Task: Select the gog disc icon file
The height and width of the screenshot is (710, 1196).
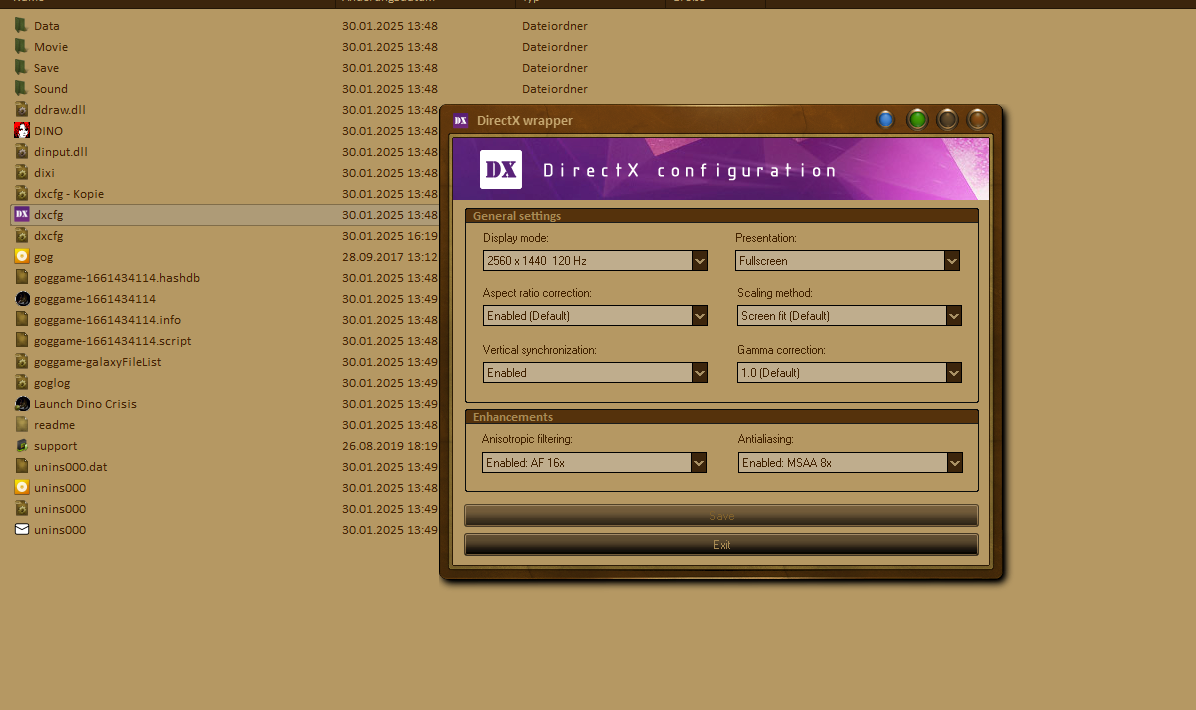Action: click(21, 256)
